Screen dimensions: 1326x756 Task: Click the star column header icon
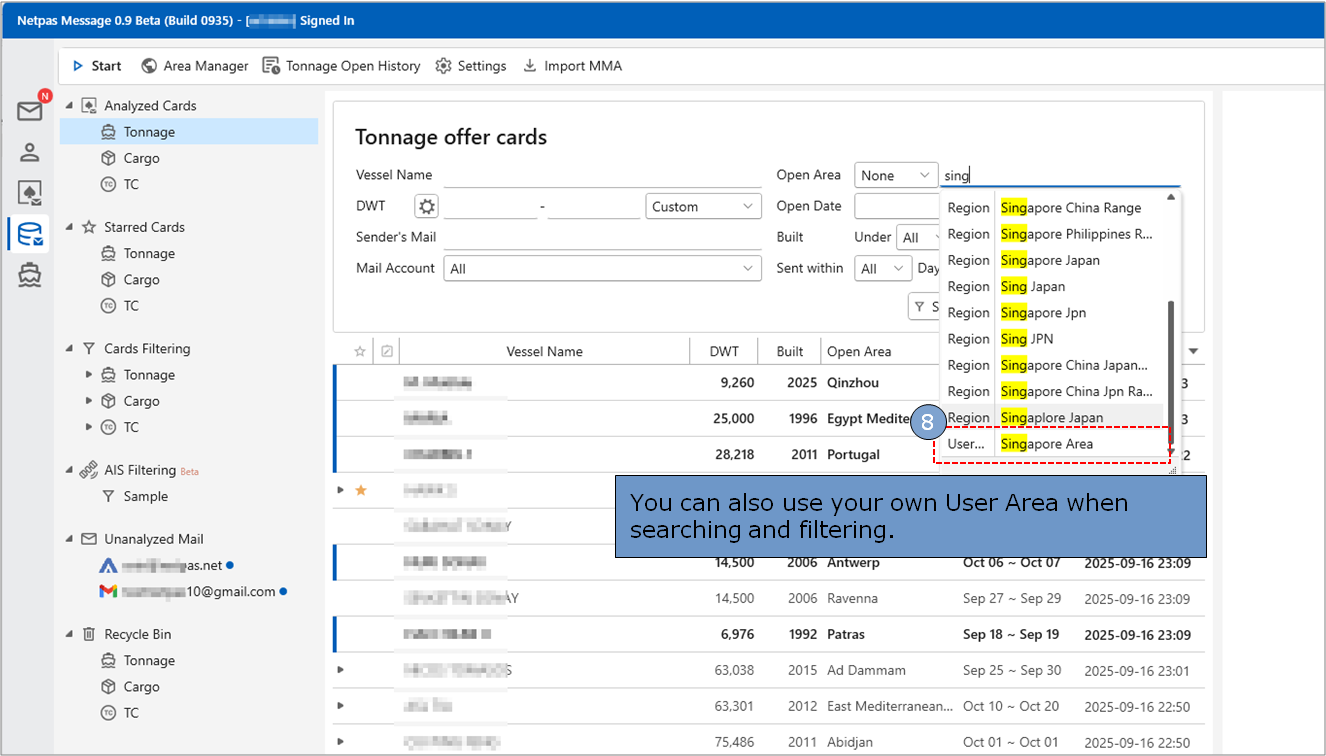(x=360, y=351)
